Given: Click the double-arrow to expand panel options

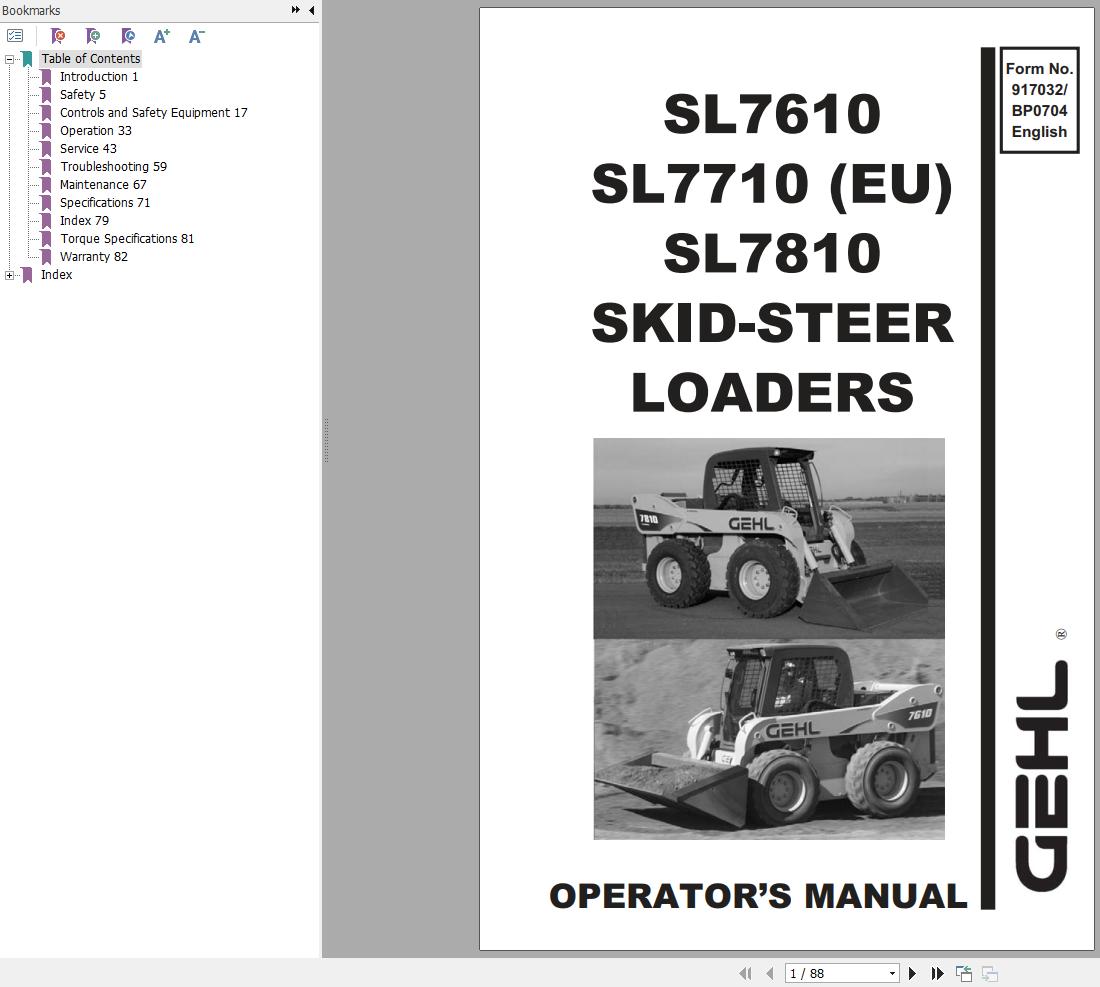Looking at the screenshot, I should 293,9.
